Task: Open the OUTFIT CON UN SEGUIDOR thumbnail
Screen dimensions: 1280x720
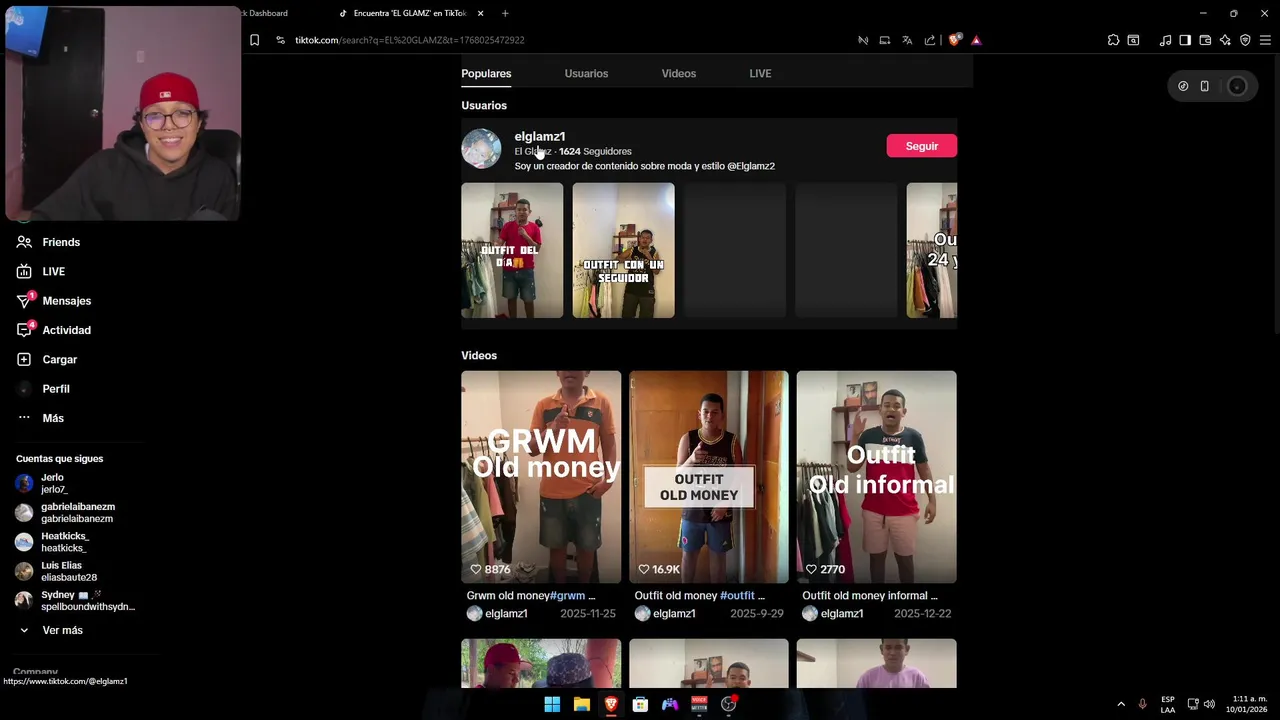Action: (x=623, y=250)
